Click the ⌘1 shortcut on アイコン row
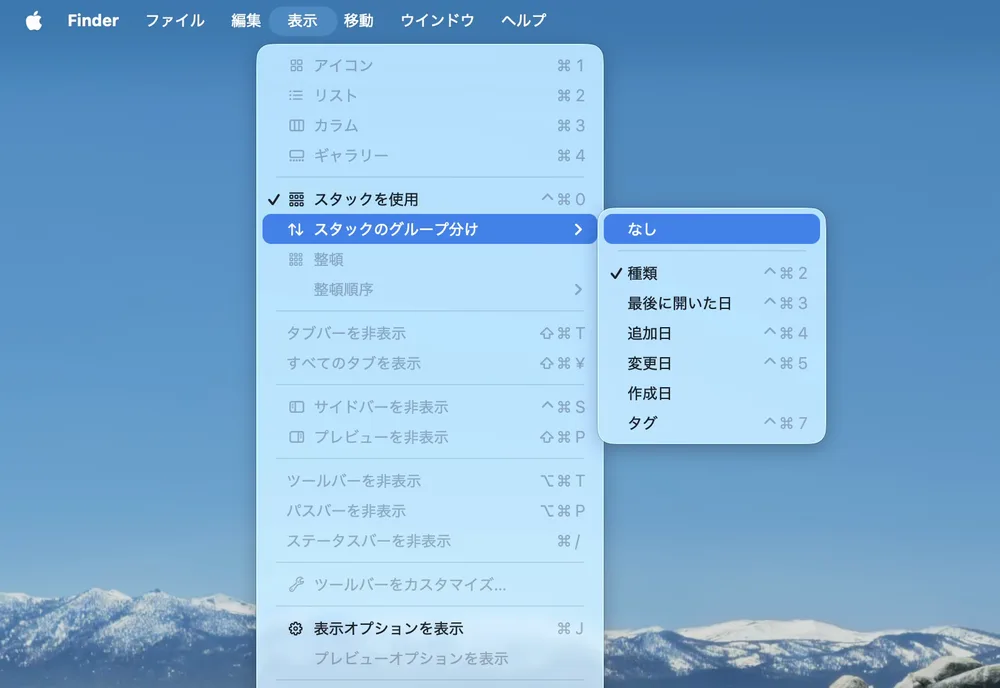 click(571, 66)
